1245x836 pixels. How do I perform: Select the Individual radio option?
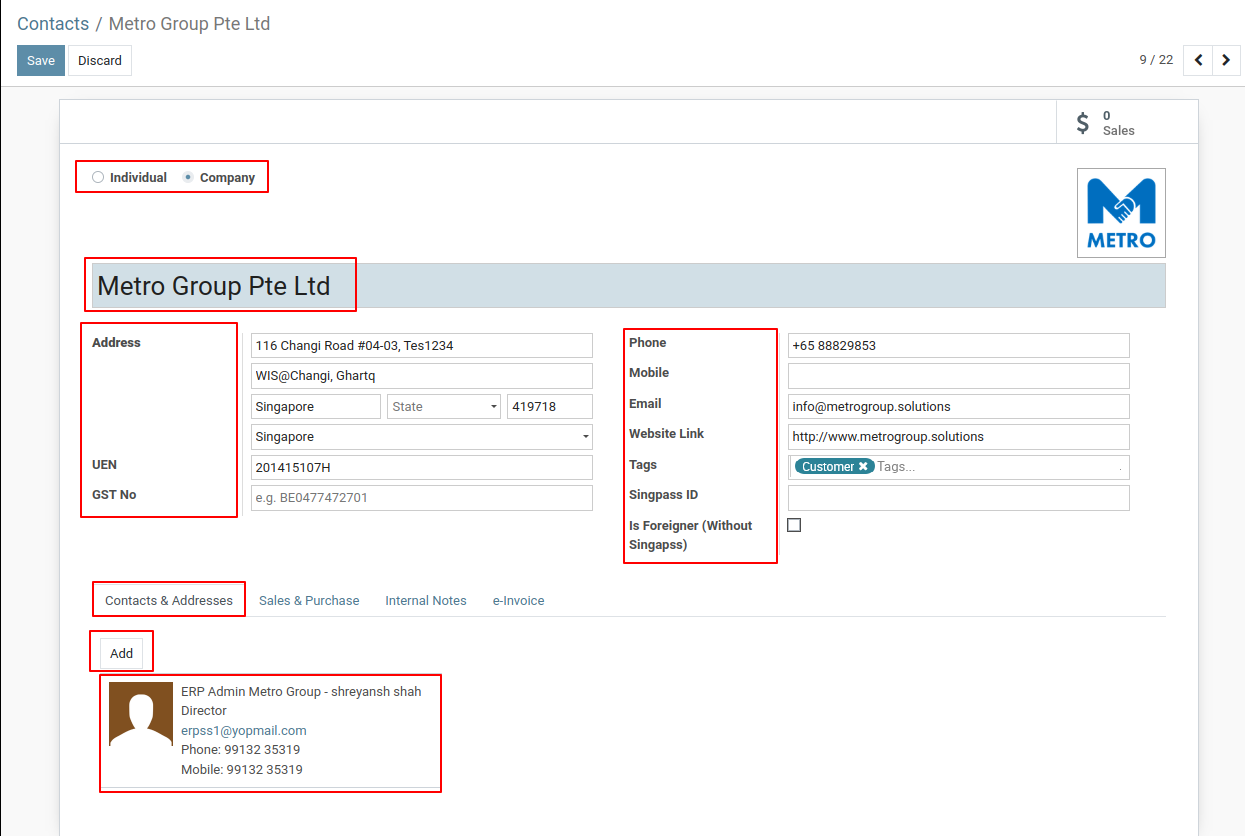coord(98,177)
